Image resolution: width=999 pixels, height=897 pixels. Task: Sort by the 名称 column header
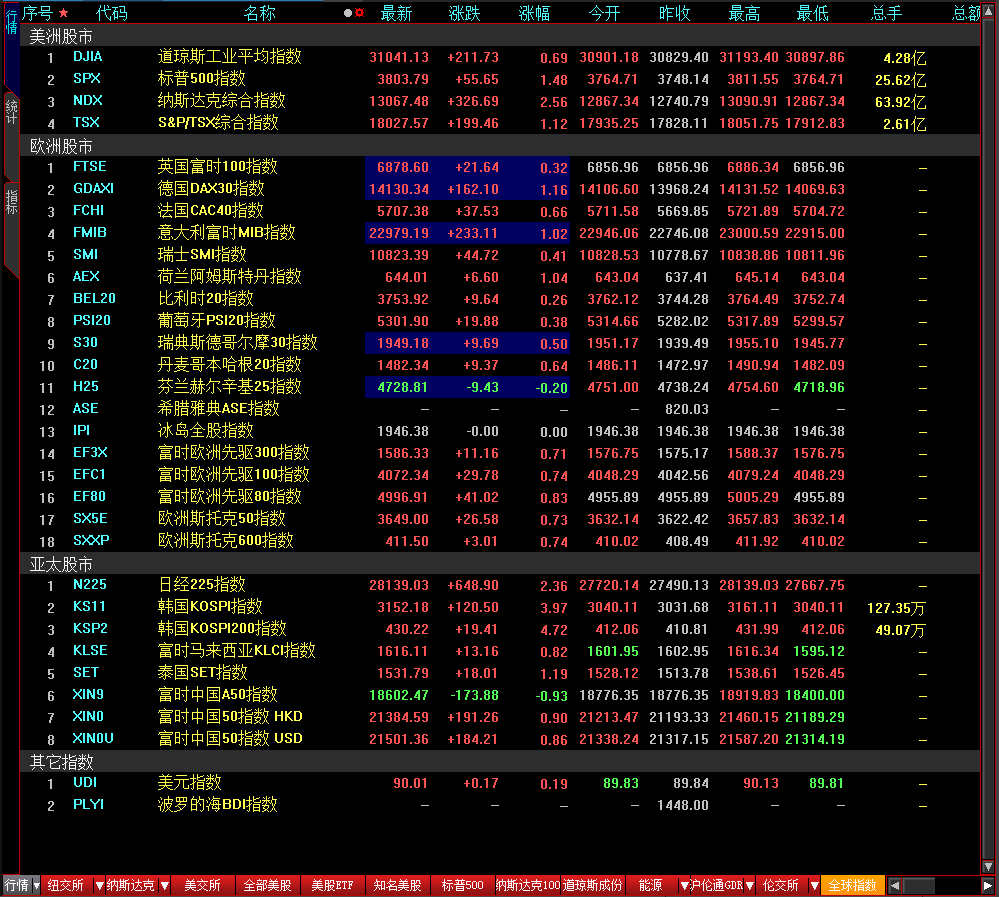pyautogui.click(x=259, y=13)
